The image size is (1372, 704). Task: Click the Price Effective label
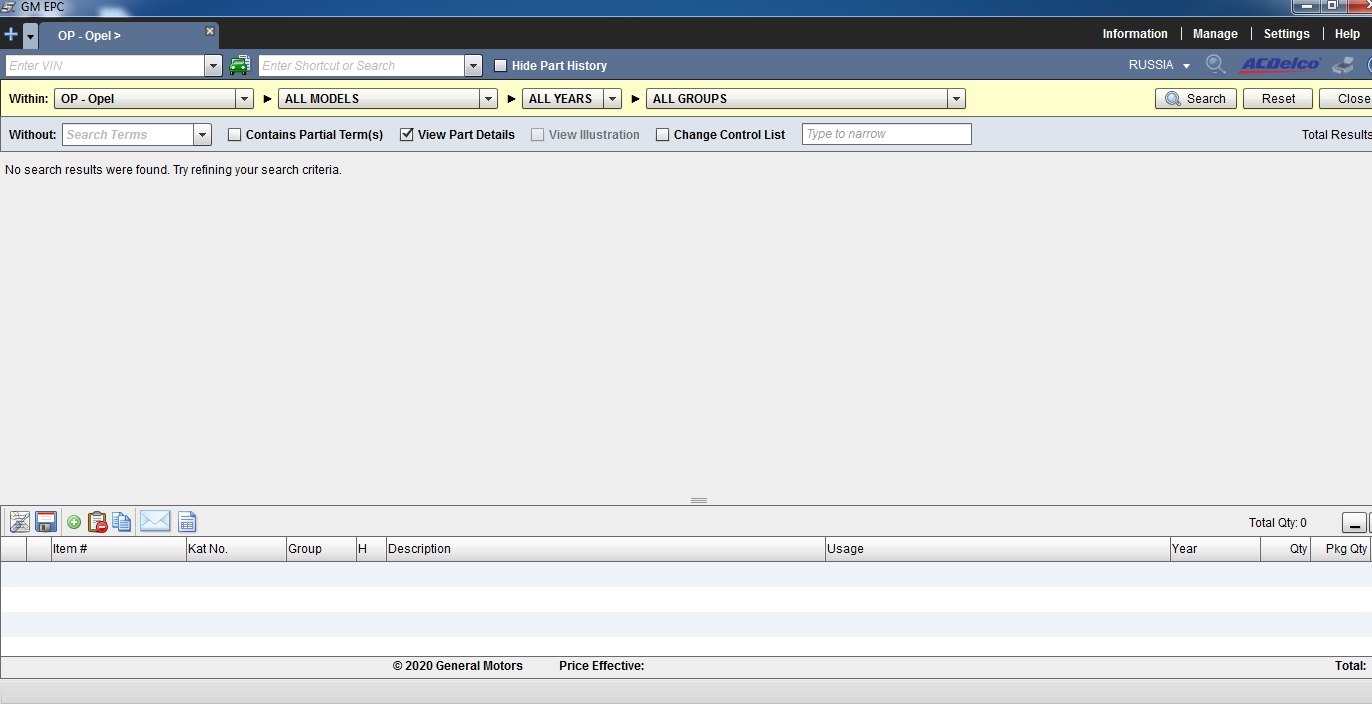601,666
